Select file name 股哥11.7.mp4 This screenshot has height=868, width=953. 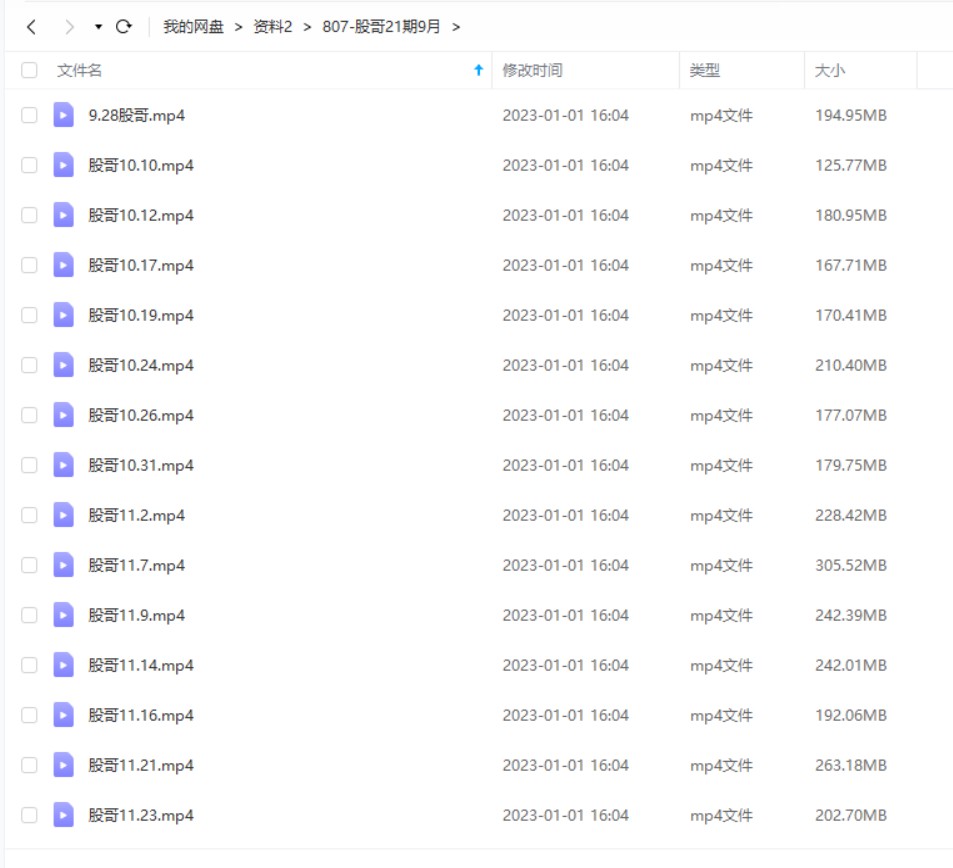(x=137, y=565)
